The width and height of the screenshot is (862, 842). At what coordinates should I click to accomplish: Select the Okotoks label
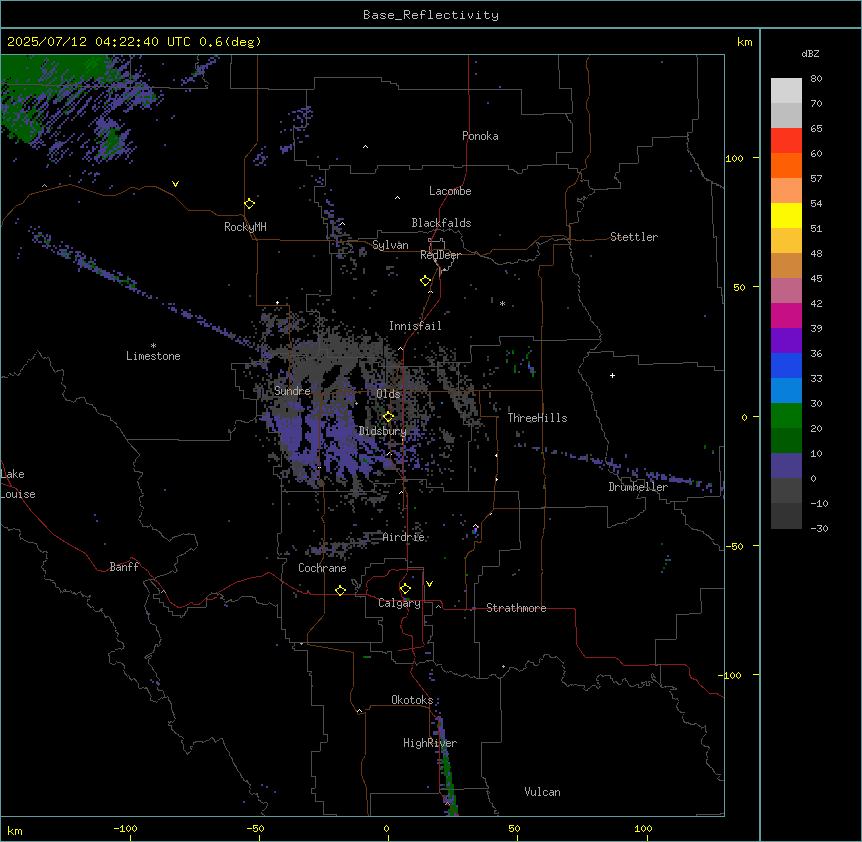tap(412, 700)
